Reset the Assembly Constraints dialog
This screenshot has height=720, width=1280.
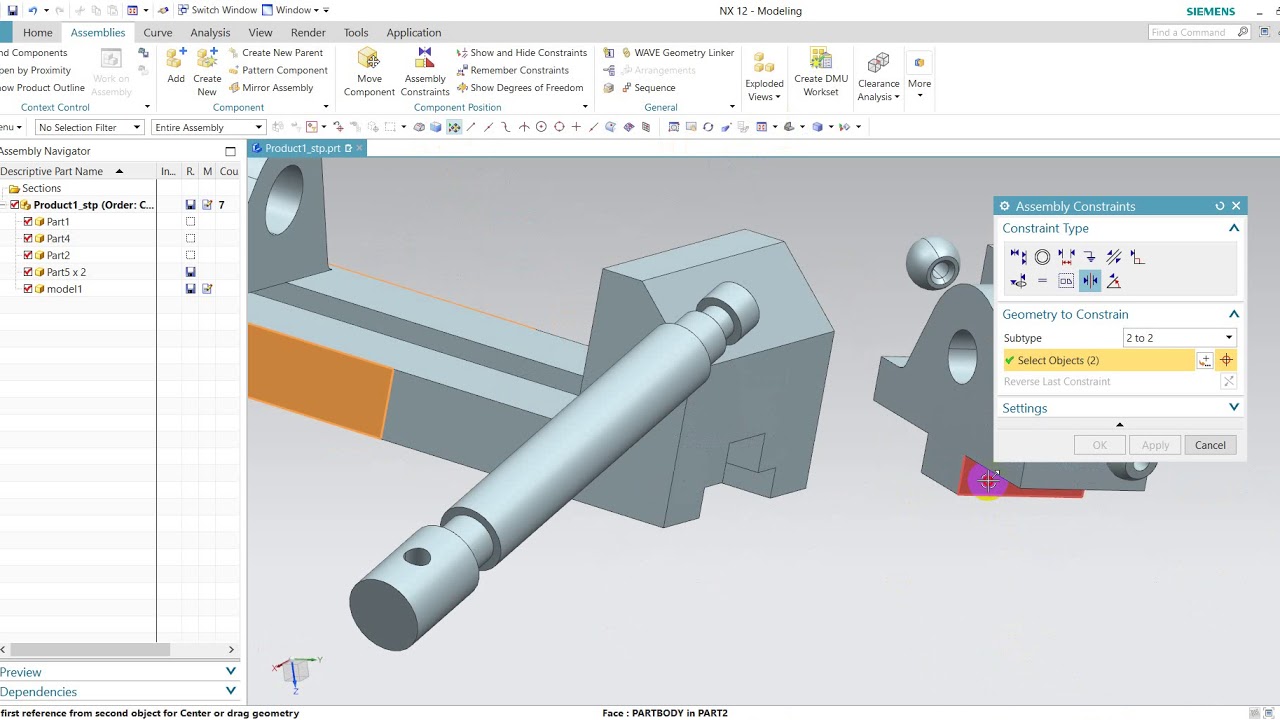(x=1220, y=206)
